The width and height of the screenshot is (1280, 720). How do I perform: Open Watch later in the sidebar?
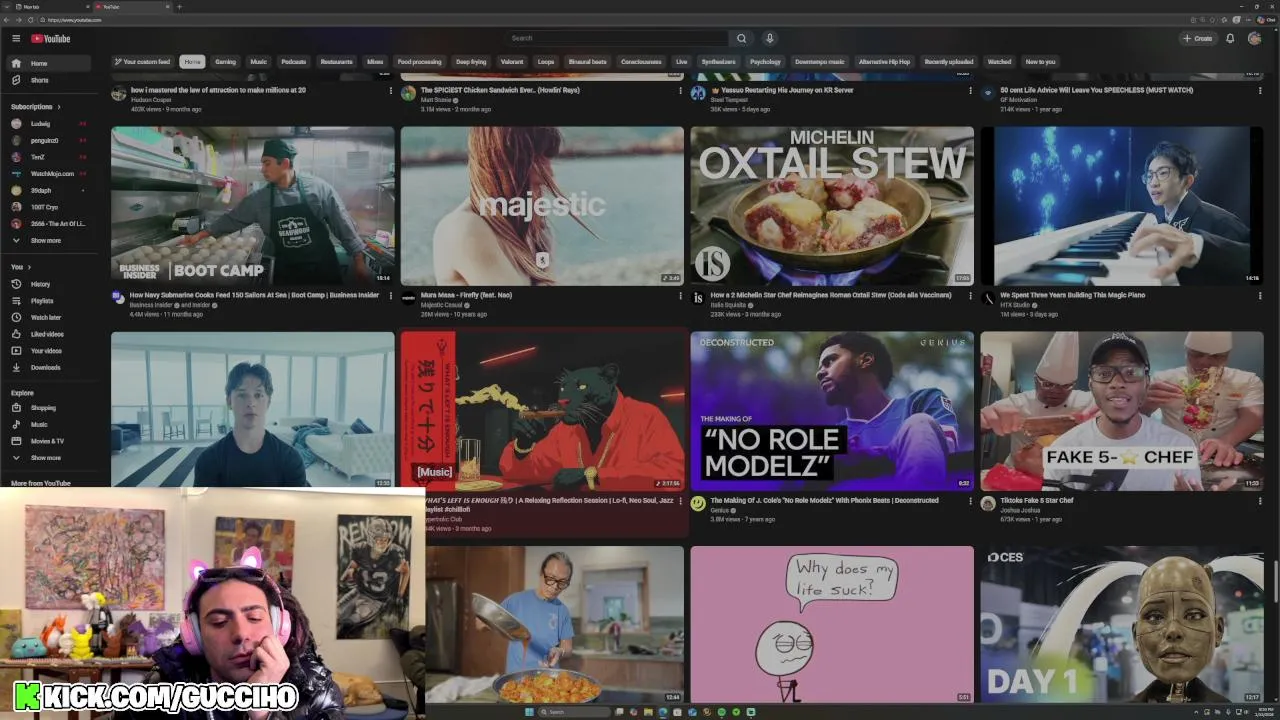pyautogui.click(x=49, y=317)
